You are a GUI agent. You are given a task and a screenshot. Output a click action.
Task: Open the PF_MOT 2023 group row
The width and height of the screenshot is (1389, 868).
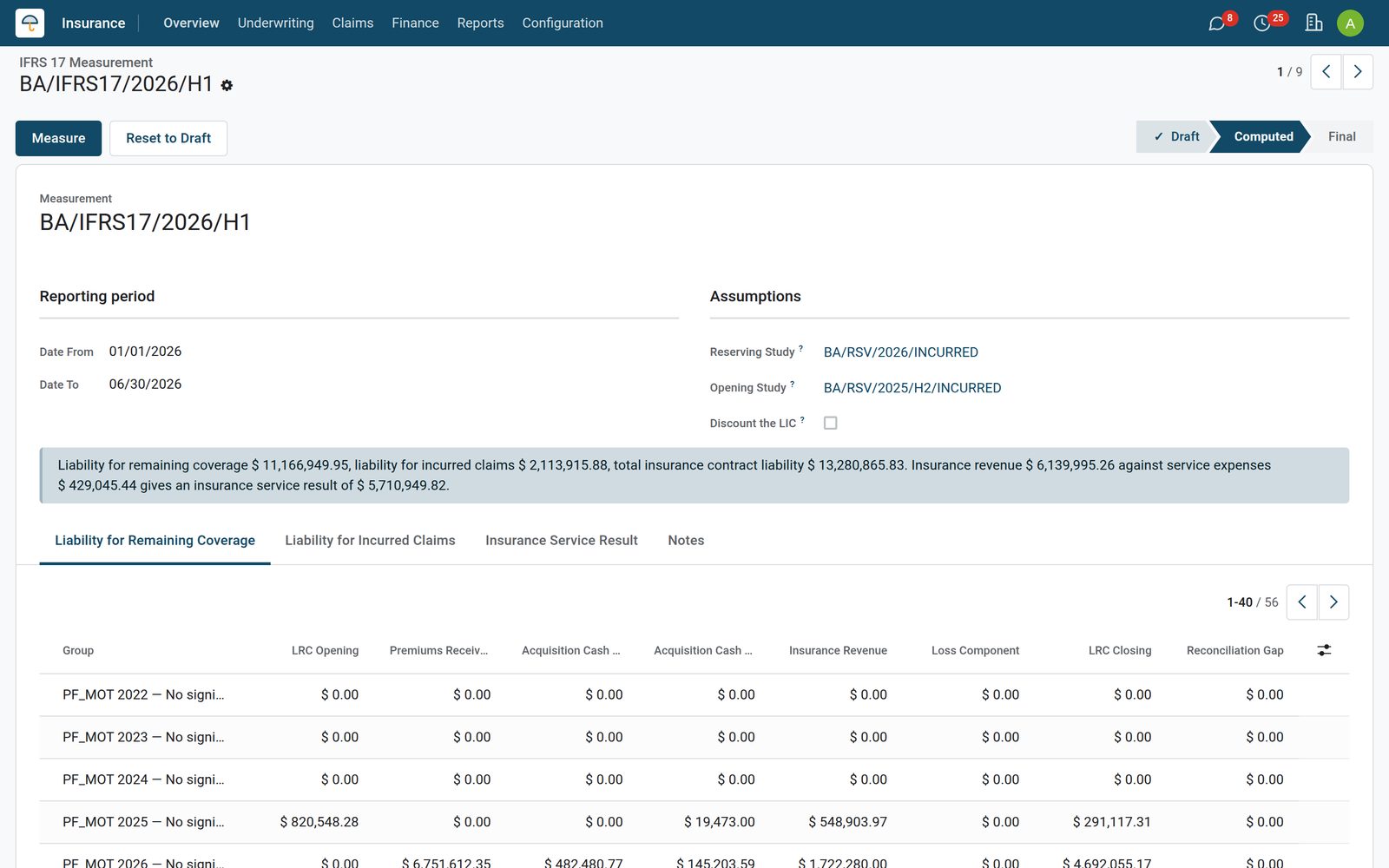click(694, 737)
